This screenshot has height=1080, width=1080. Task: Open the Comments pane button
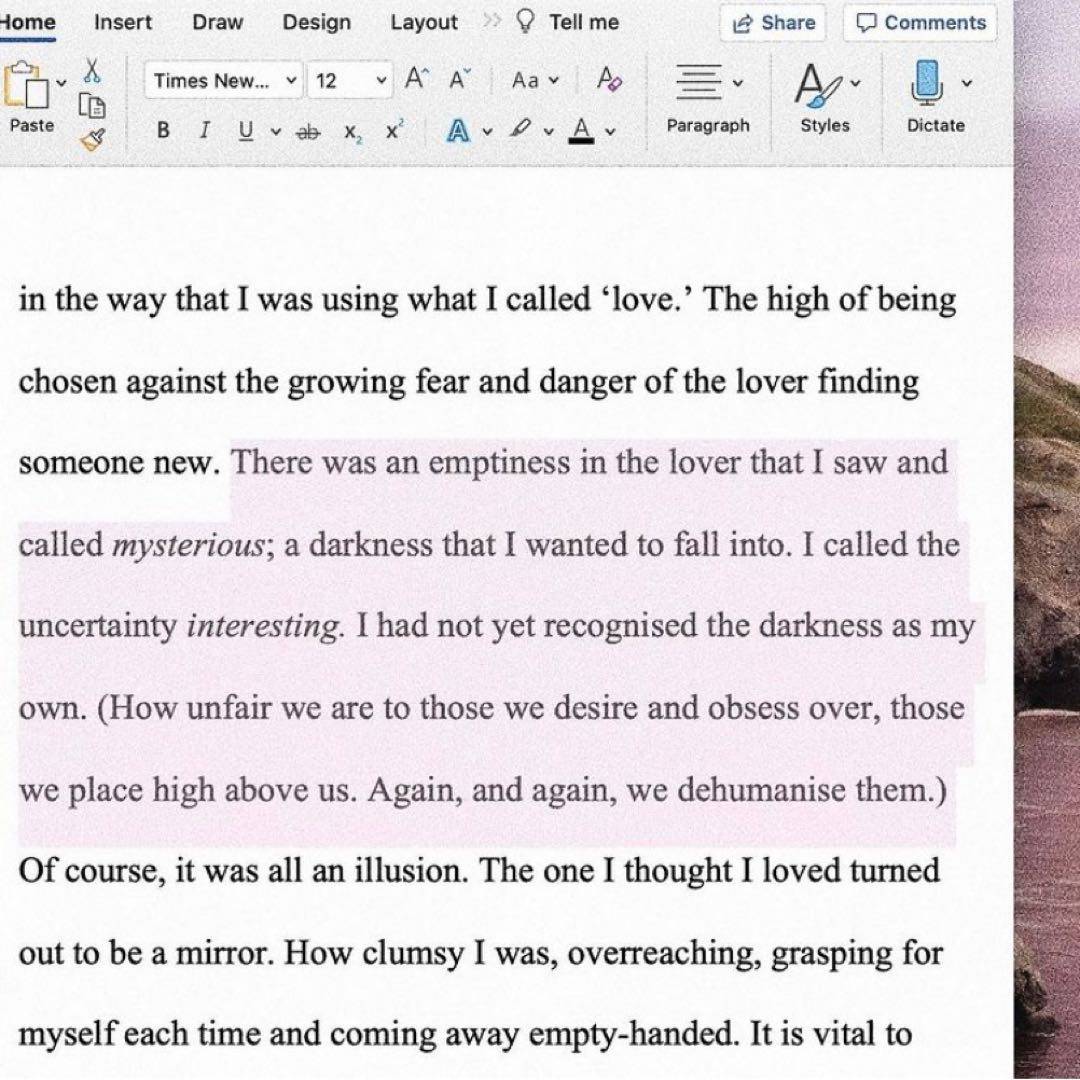click(921, 23)
